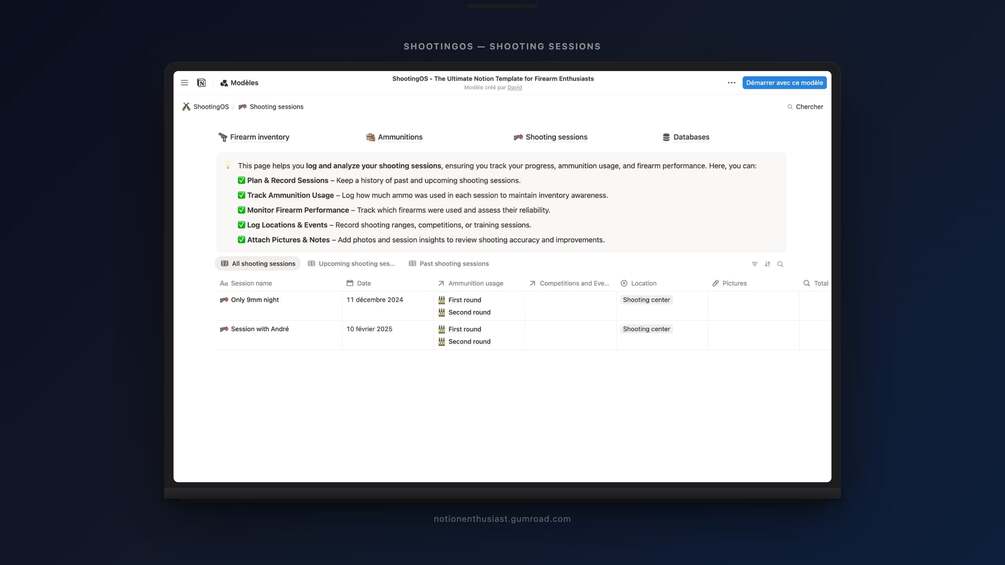The image size is (1005, 565).
Task: Open the three-dot more options menu
Action: click(731, 83)
